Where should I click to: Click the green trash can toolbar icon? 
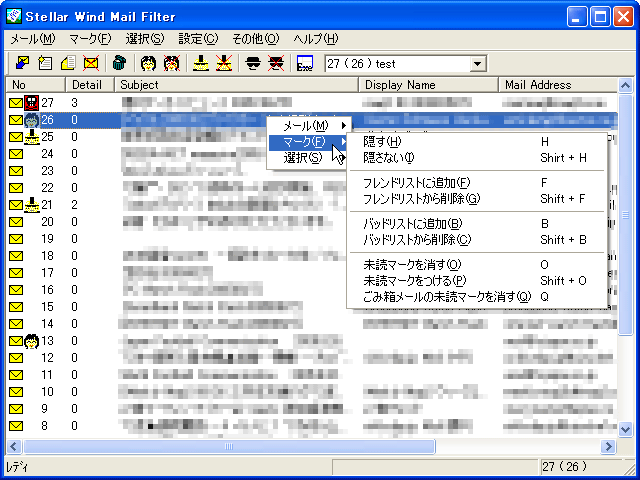(x=119, y=63)
